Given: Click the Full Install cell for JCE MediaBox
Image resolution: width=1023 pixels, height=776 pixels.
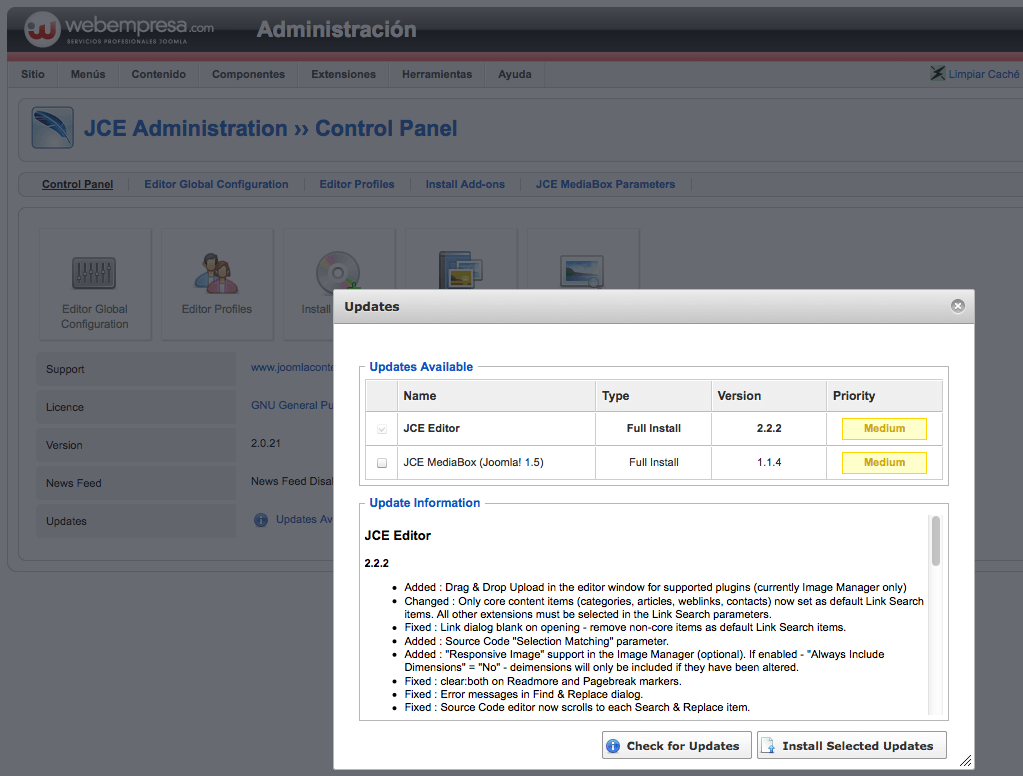Looking at the screenshot, I should (x=654, y=462).
